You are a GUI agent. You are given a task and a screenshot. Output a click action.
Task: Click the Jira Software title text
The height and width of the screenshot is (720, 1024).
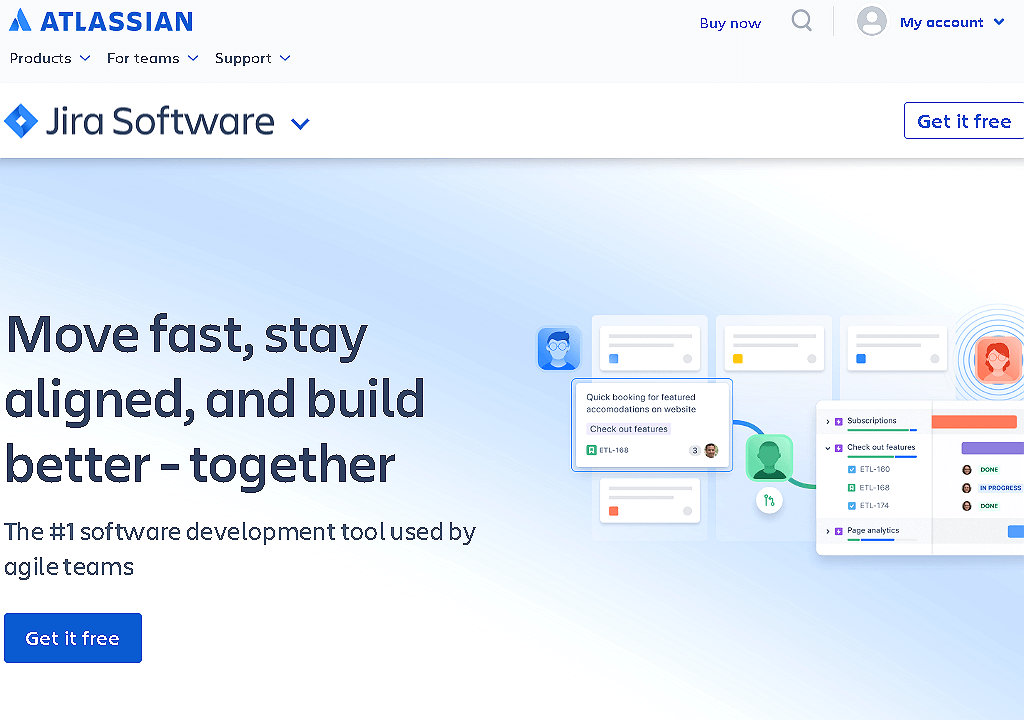[x=160, y=122]
